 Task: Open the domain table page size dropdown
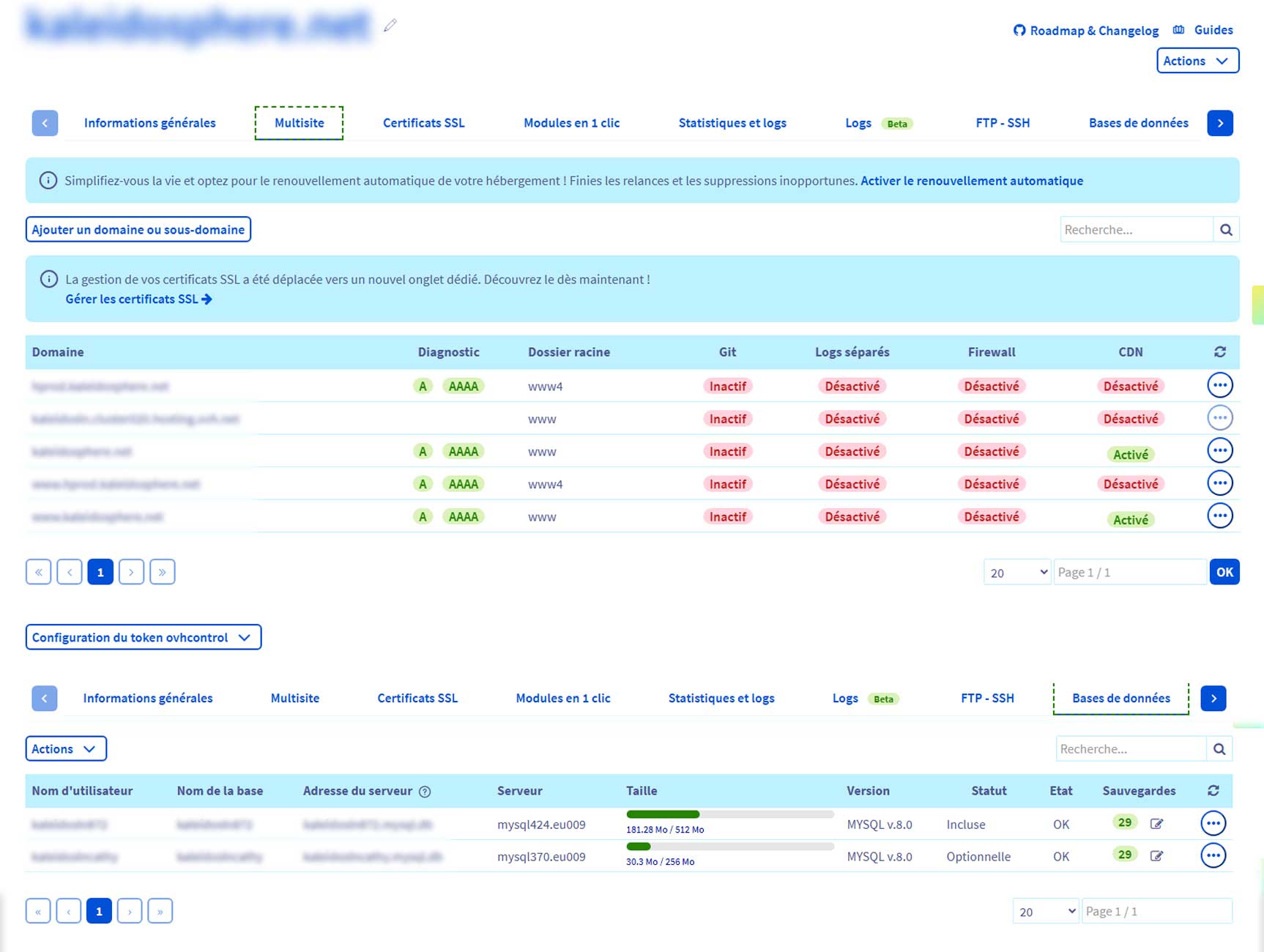1016,573
